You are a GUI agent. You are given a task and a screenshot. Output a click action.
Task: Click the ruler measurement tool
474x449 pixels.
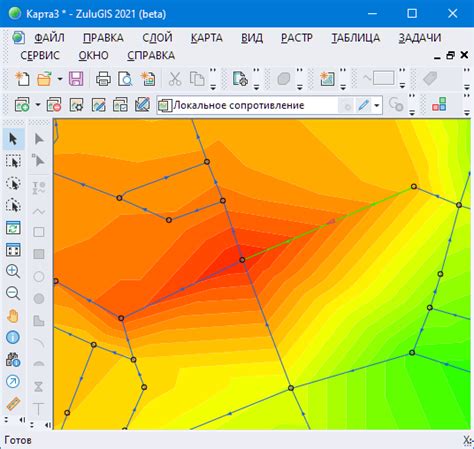pyautogui.click(x=13, y=404)
